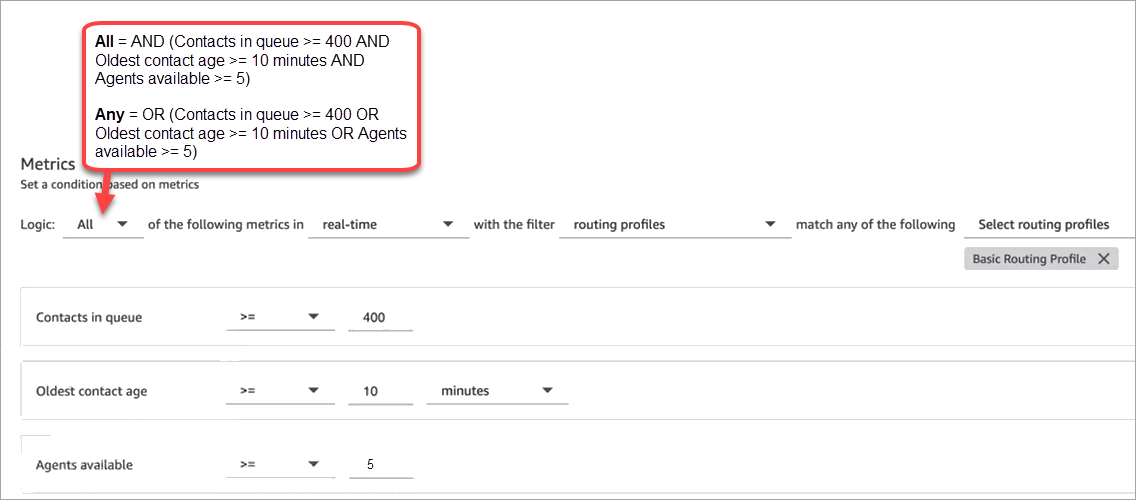1136x500 pixels.
Task: Click the All/Any logic explanation callout
Action: click(250, 97)
